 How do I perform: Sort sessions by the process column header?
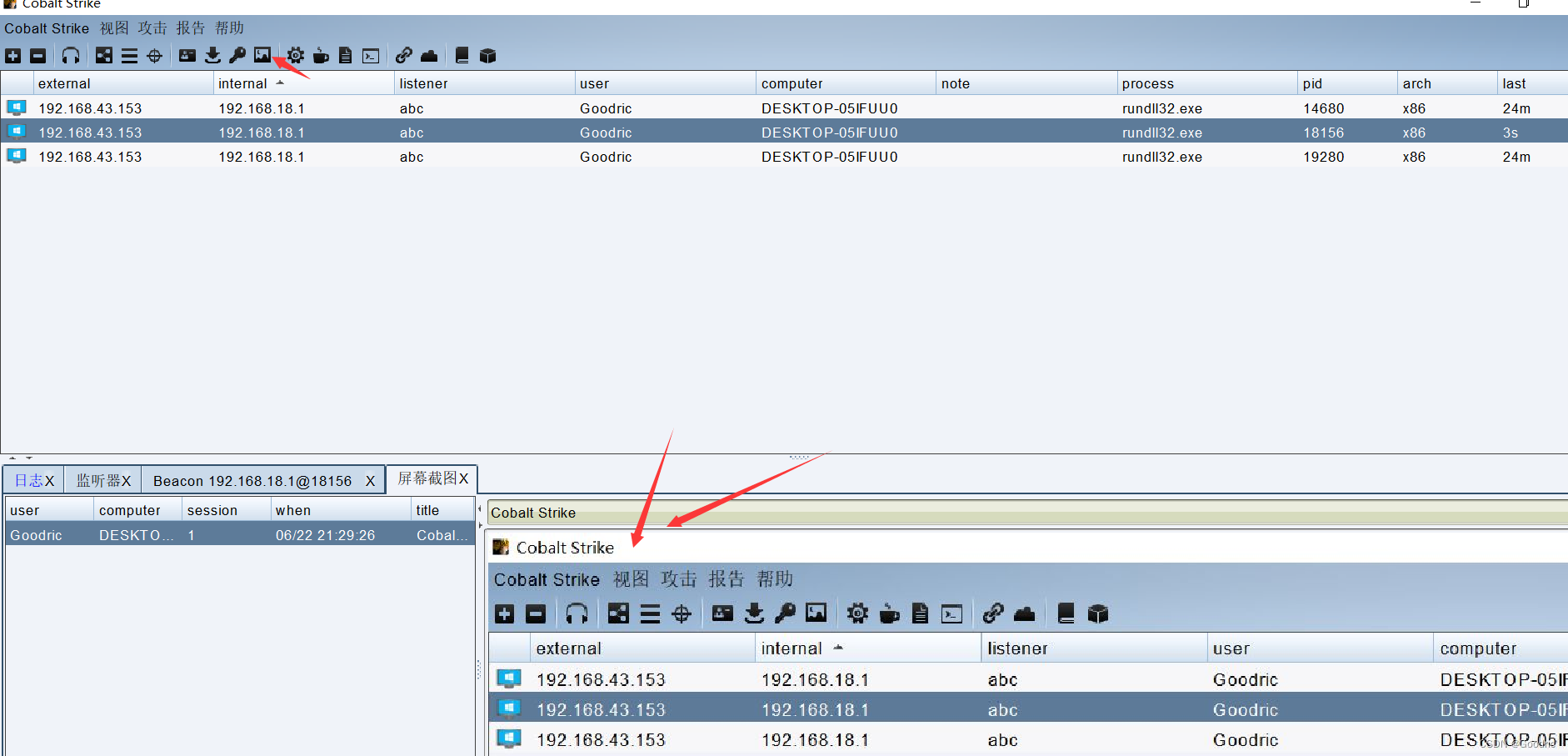1207,83
